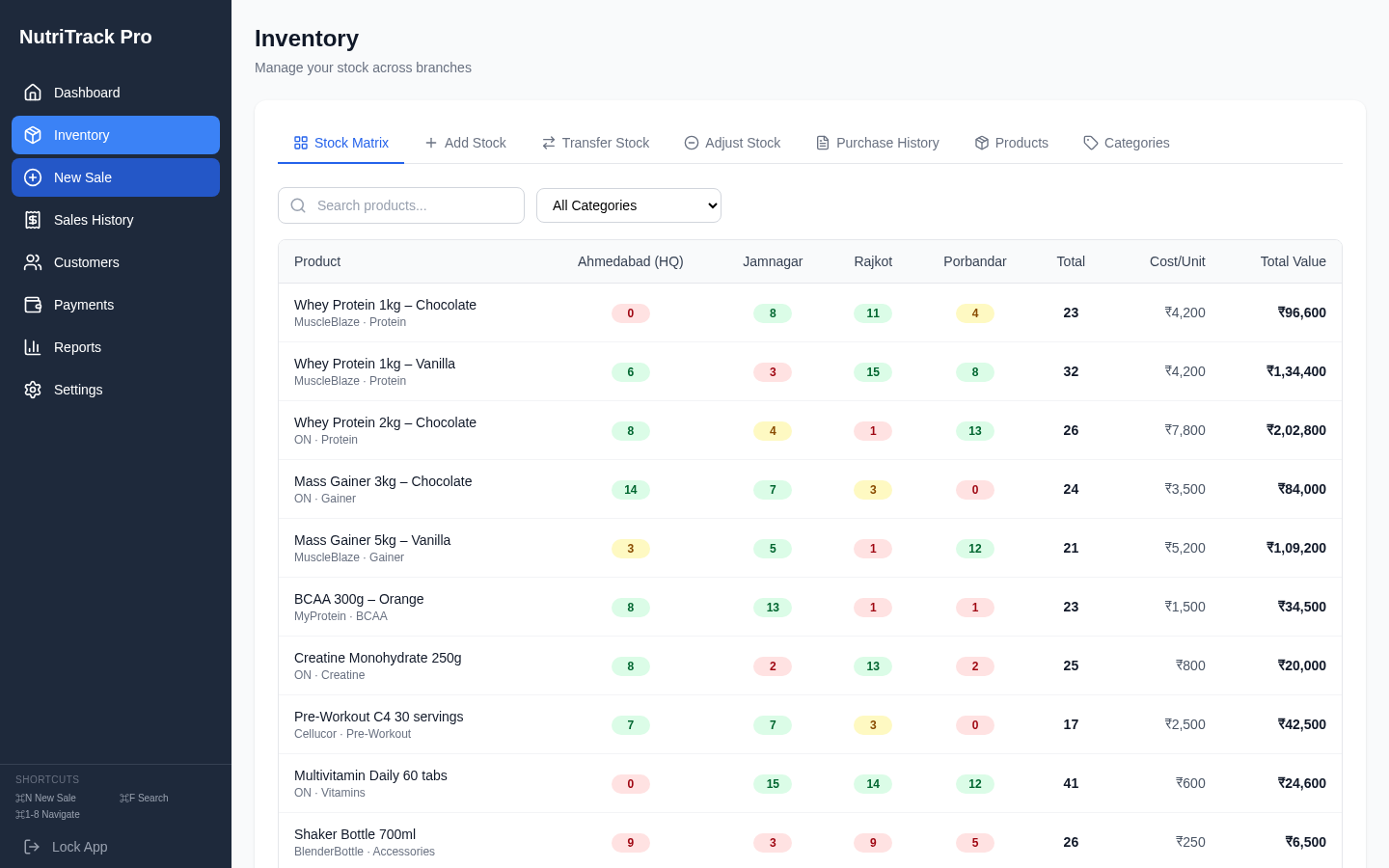Click the NutriTrack Pro app title
The width and height of the screenshot is (1389, 868).
pos(86,37)
